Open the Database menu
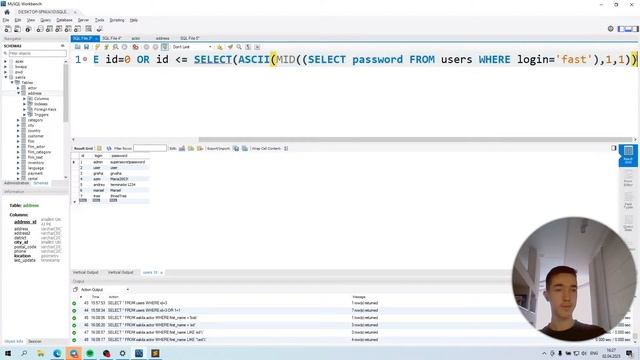Image resolution: width=640 pixels, height=360 pixels. [64, 20]
